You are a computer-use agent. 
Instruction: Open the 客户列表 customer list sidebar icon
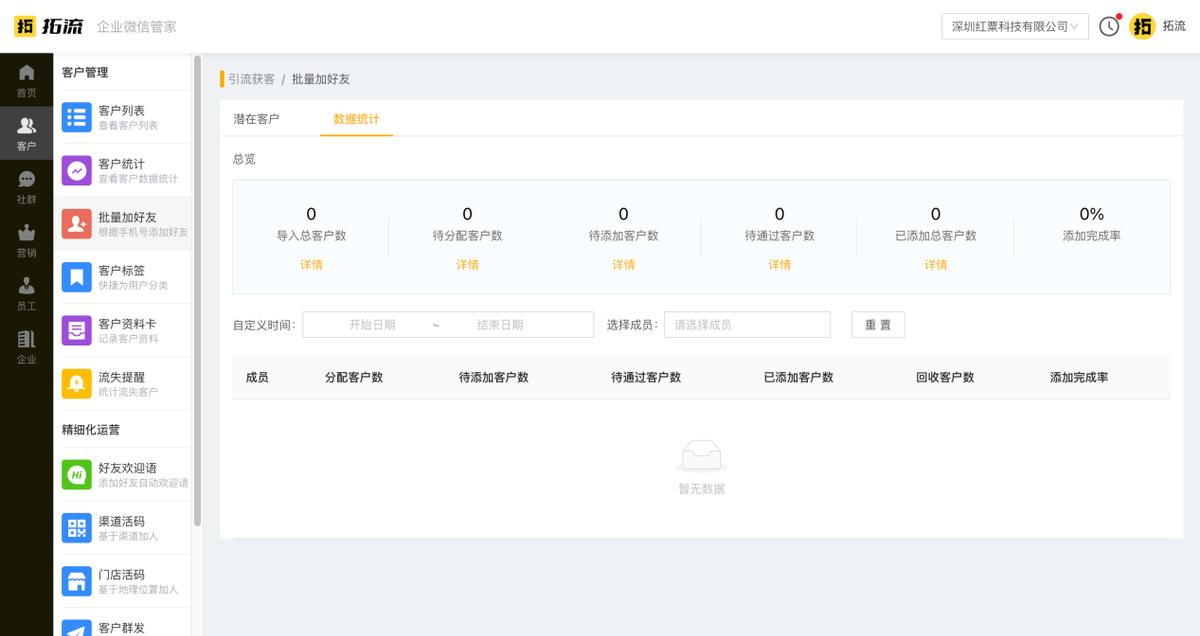click(x=77, y=117)
